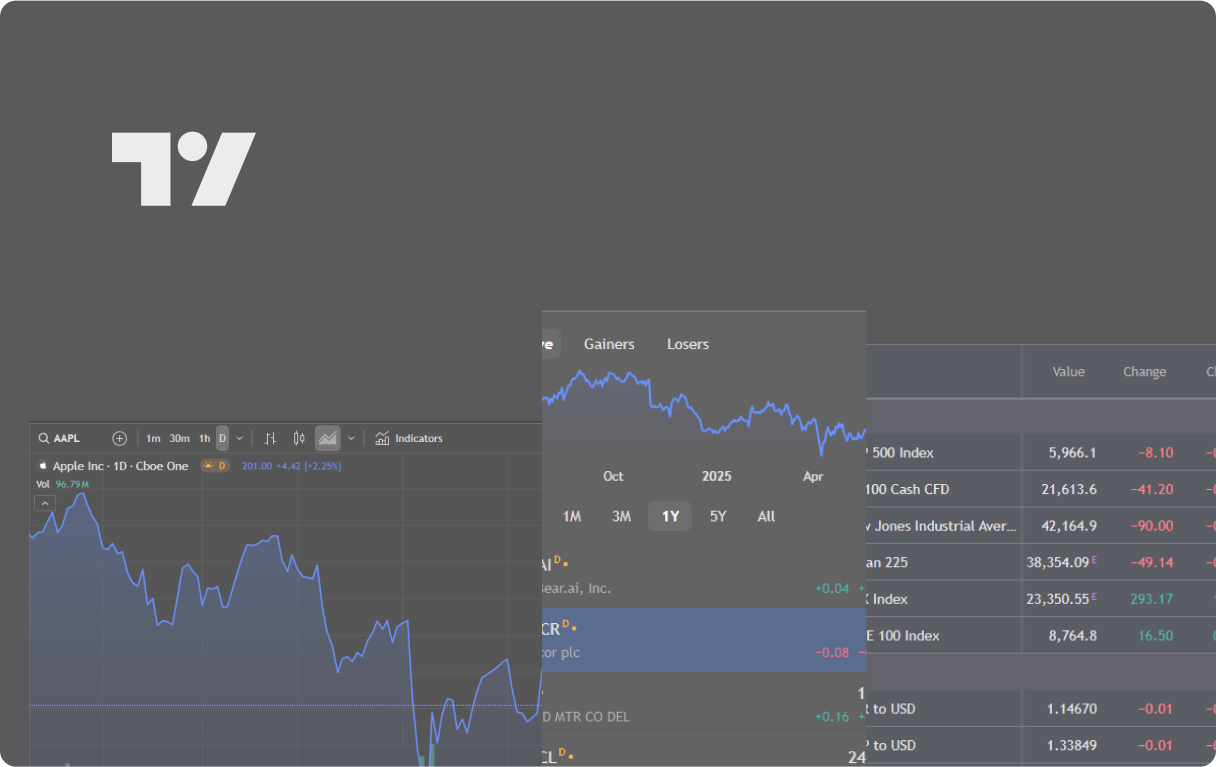Open the 500 Index row
The width and height of the screenshot is (1216, 767).
(x=1041, y=453)
